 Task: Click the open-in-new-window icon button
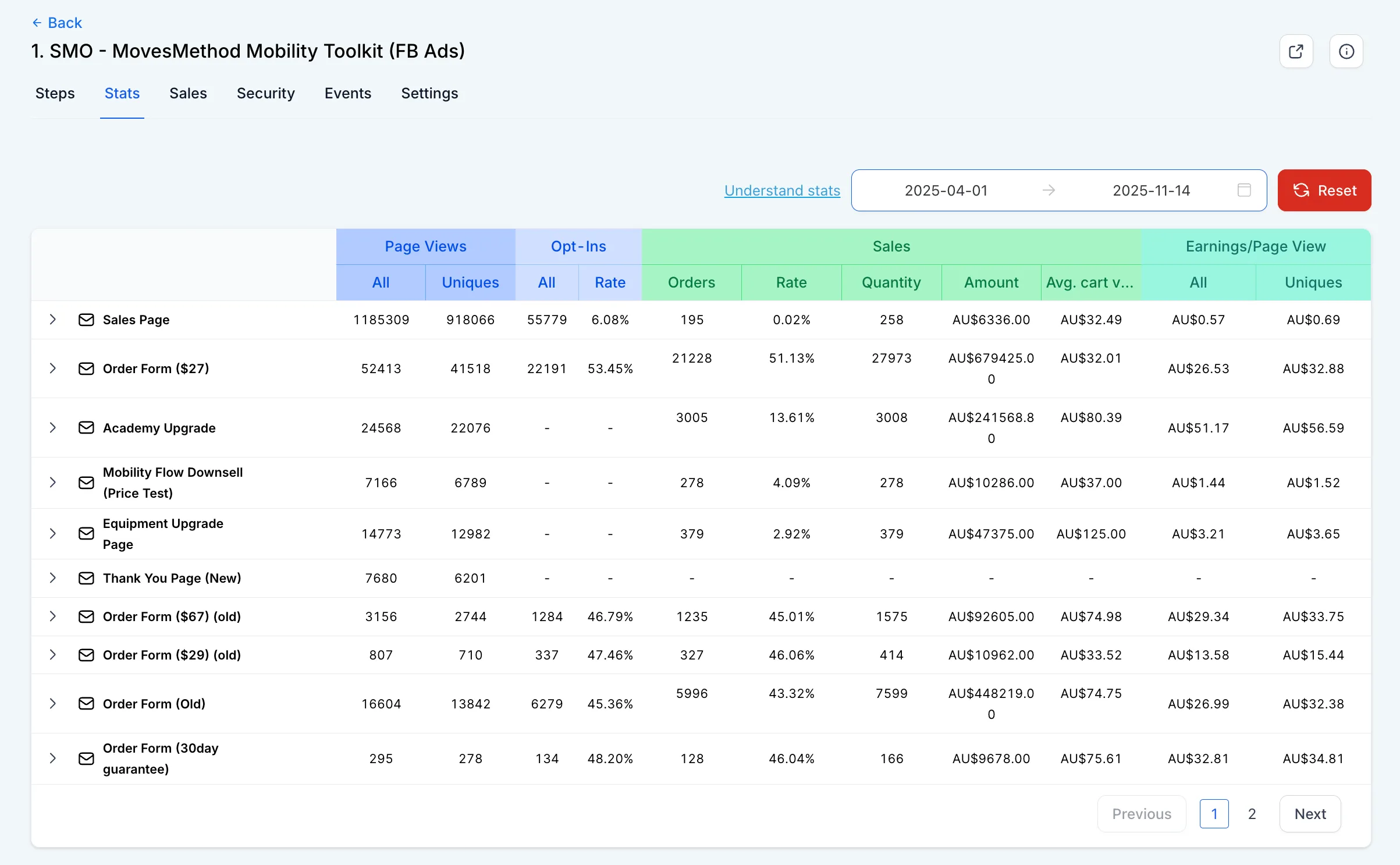(1296, 51)
